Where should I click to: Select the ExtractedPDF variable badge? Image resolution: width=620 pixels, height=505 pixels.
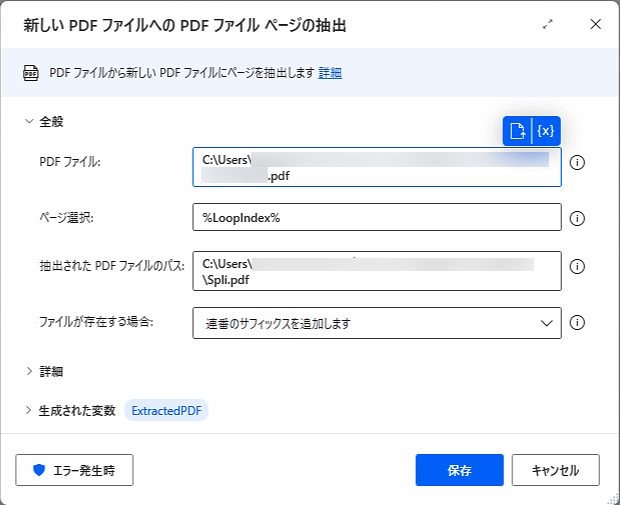point(166,410)
